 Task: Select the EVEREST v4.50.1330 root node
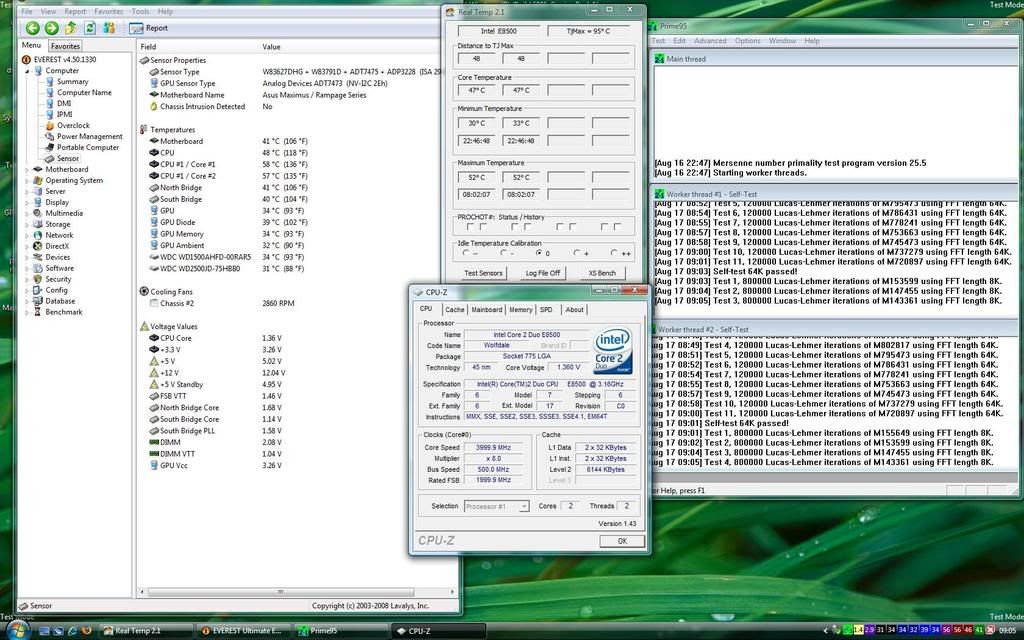pyautogui.click(x=59, y=59)
